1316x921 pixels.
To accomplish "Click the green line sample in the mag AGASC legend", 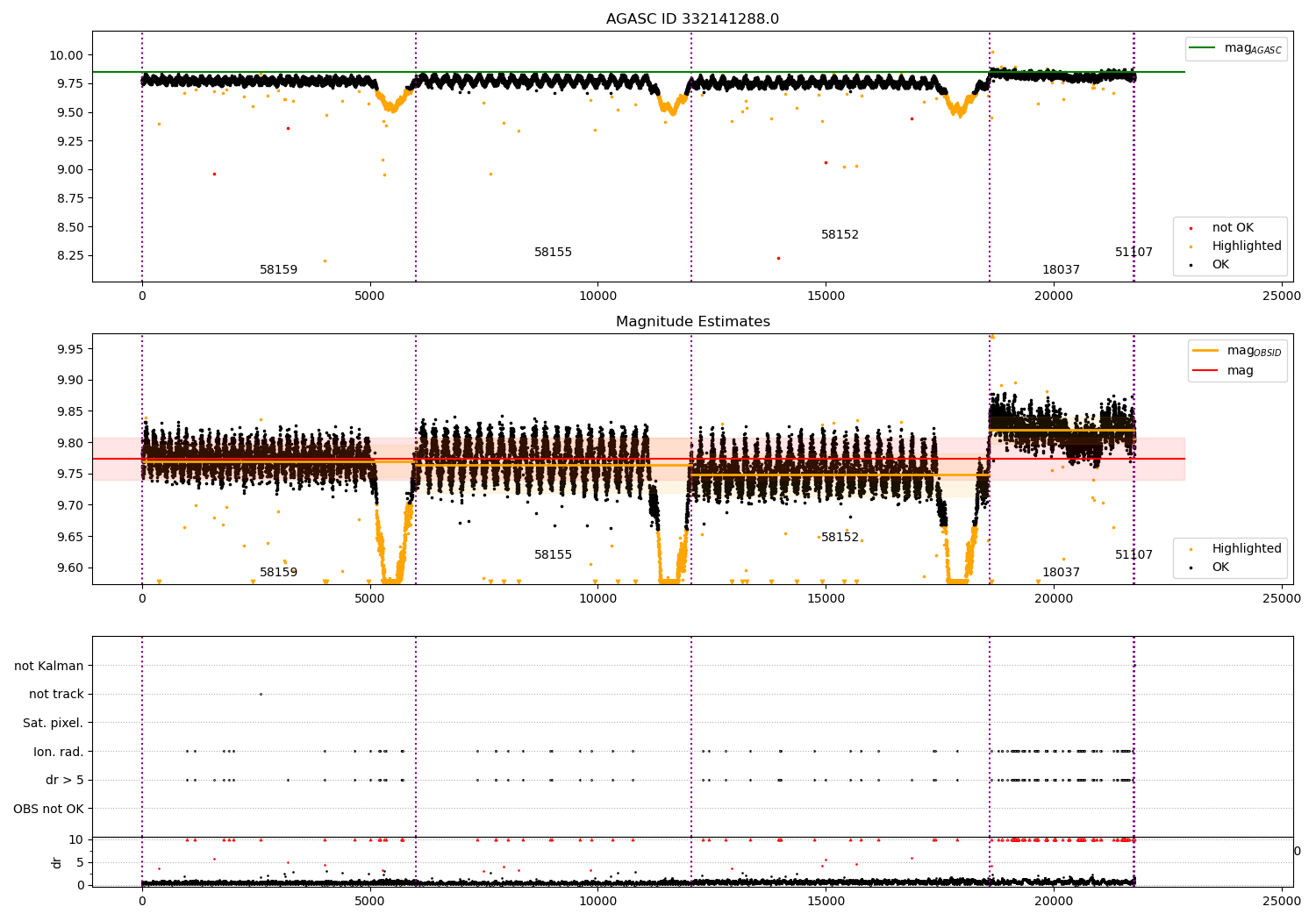I will (x=1203, y=48).
